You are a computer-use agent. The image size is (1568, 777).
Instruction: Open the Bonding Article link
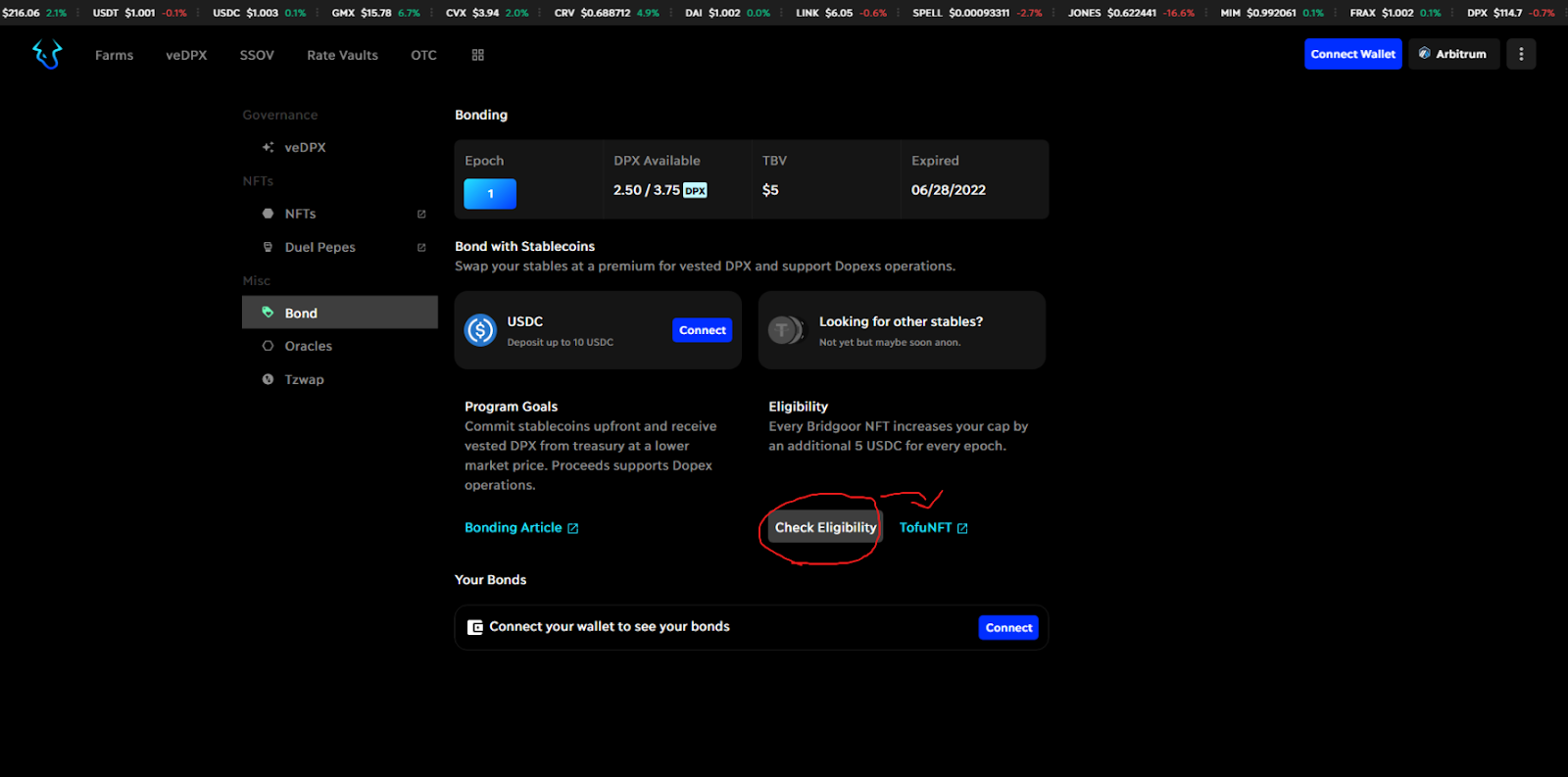tap(521, 527)
